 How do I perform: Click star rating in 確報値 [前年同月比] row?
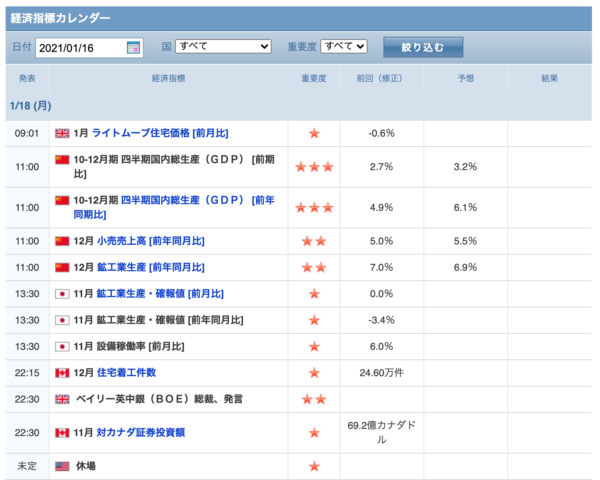coord(314,320)
